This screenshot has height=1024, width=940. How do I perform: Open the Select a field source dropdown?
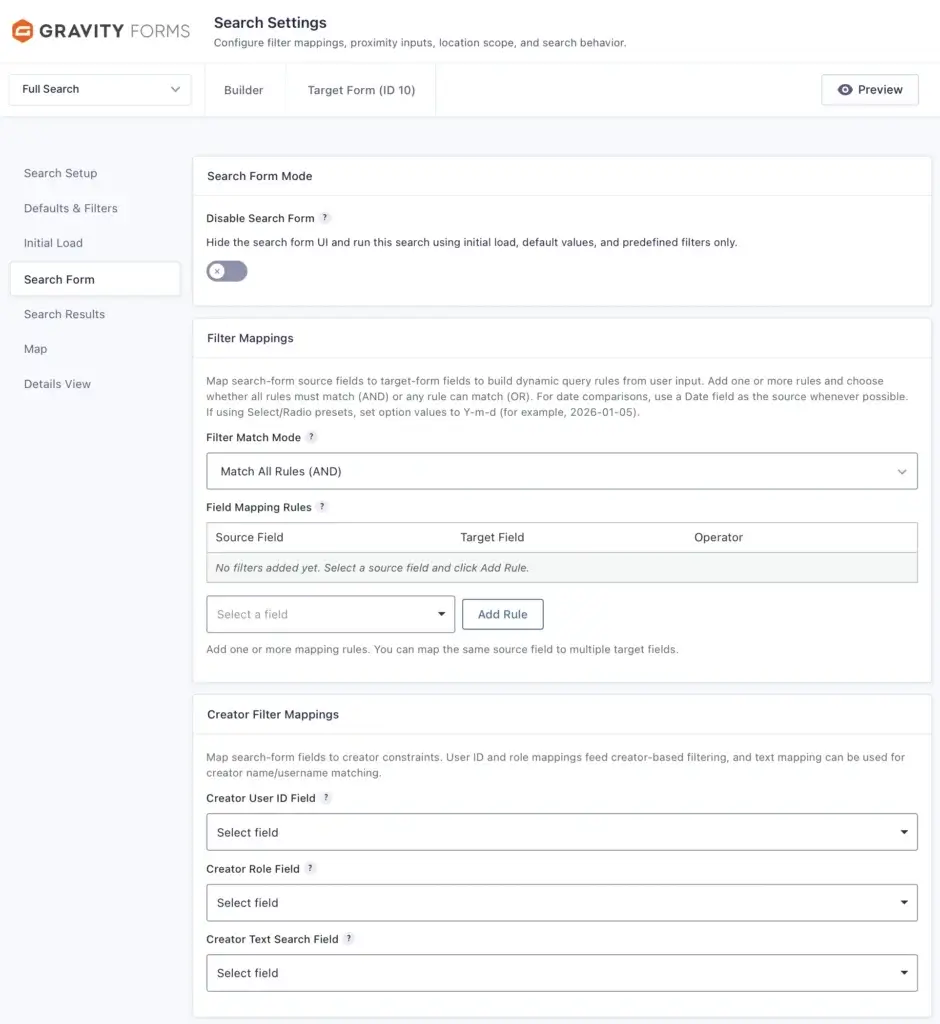pos(331,614)
